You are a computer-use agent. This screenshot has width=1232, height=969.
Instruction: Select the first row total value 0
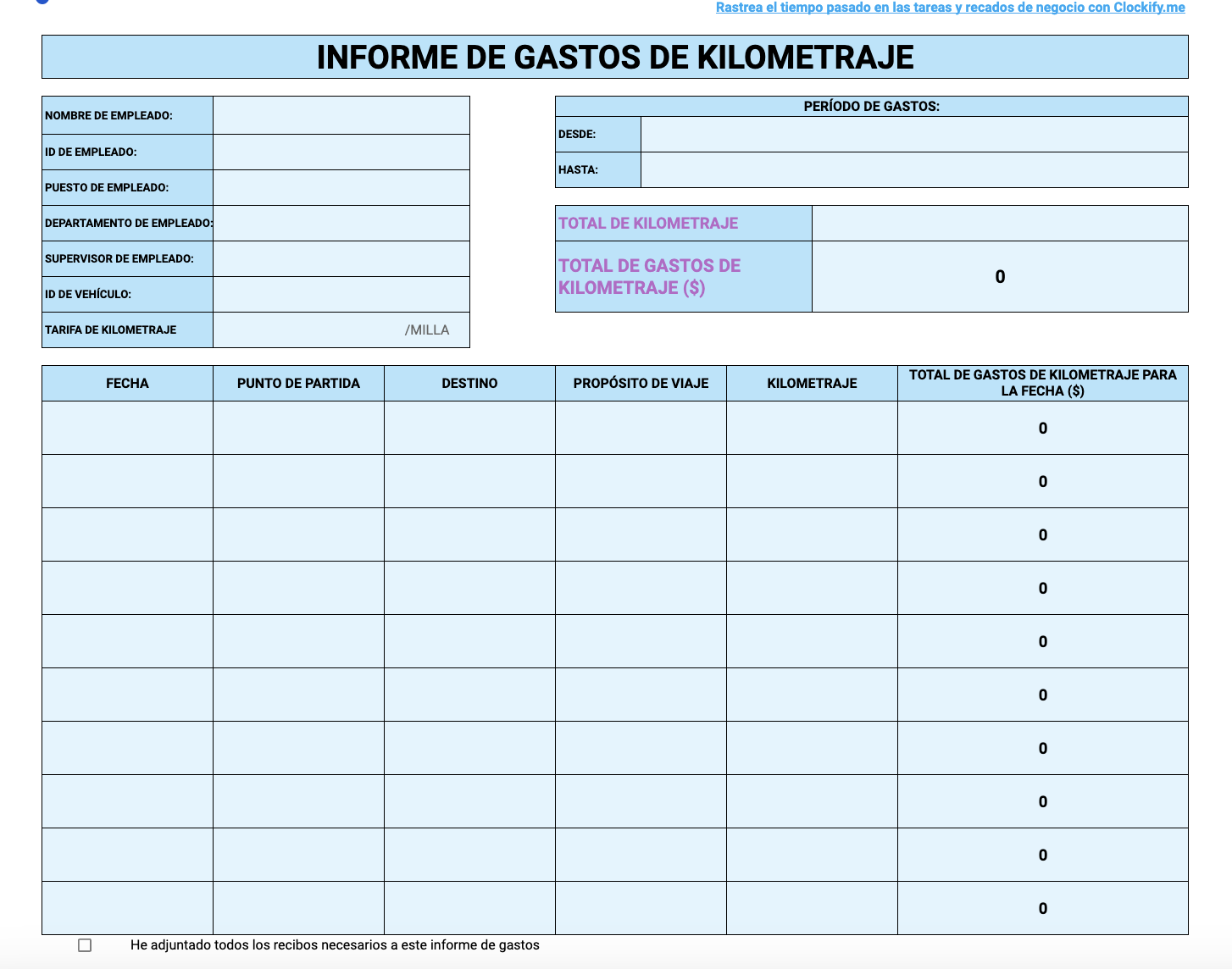(x=1043, y=428)
